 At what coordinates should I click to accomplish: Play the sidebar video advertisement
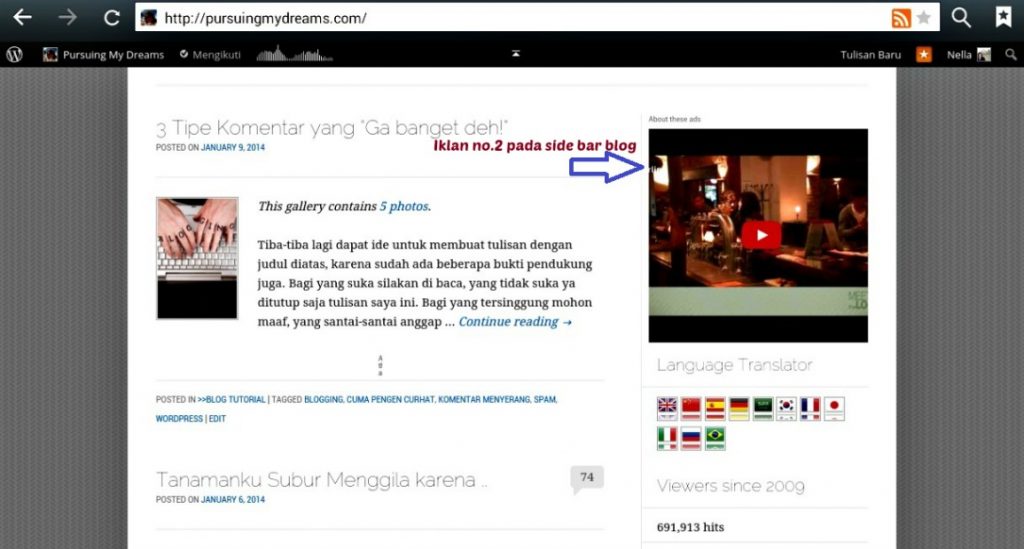point(761,235)
